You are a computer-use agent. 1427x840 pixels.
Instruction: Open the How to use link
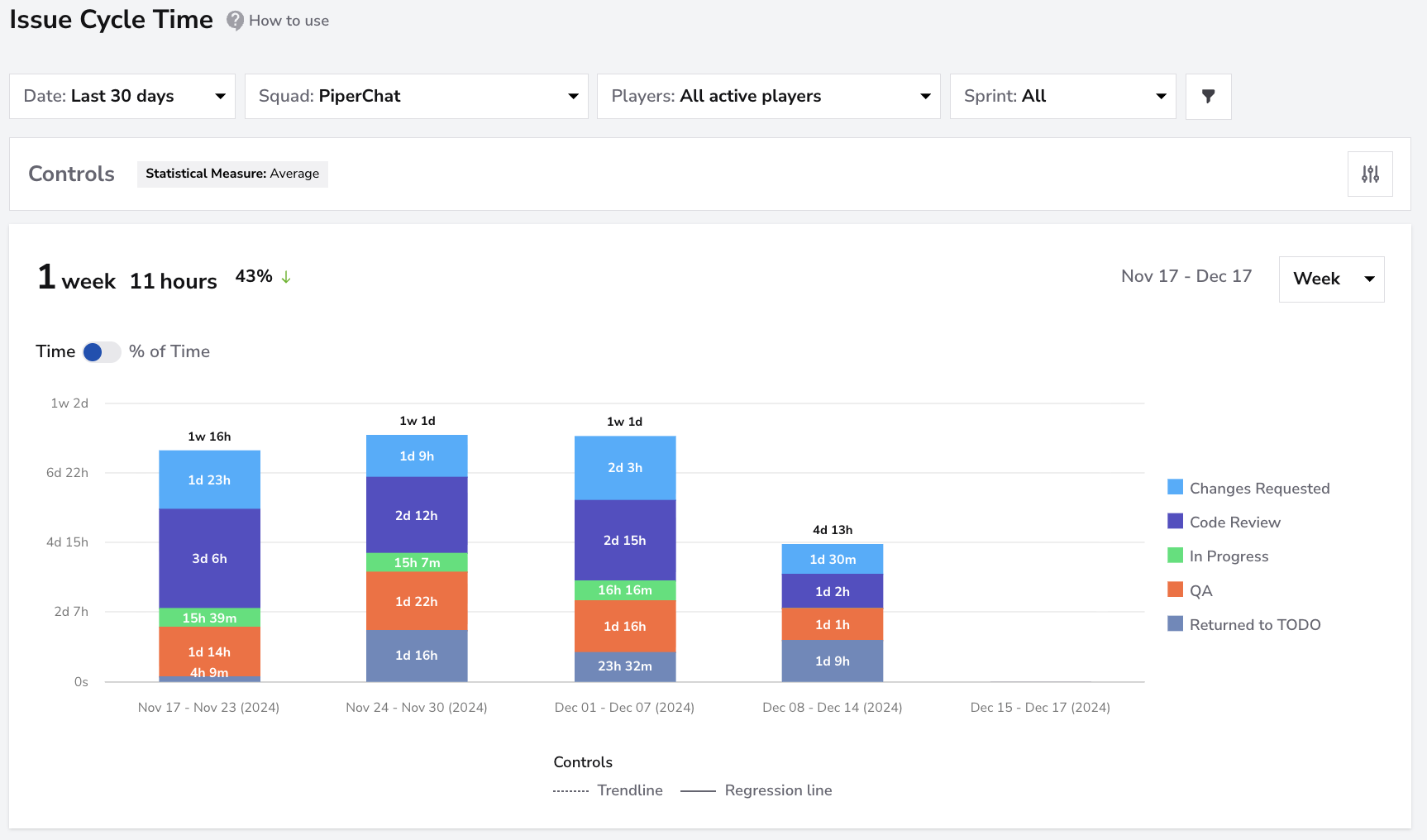[289, 21]
